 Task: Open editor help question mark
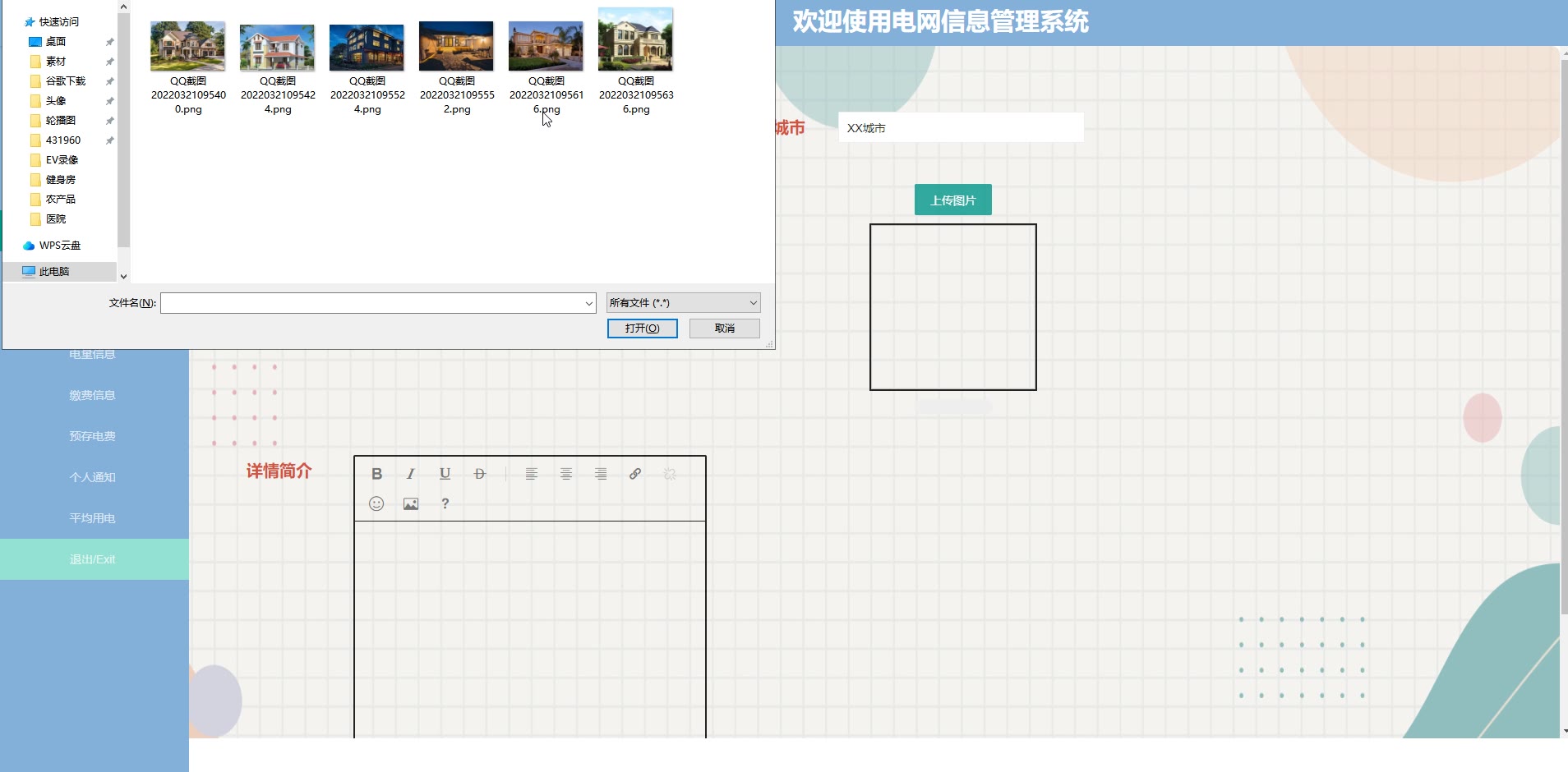[x=445, y=503]
